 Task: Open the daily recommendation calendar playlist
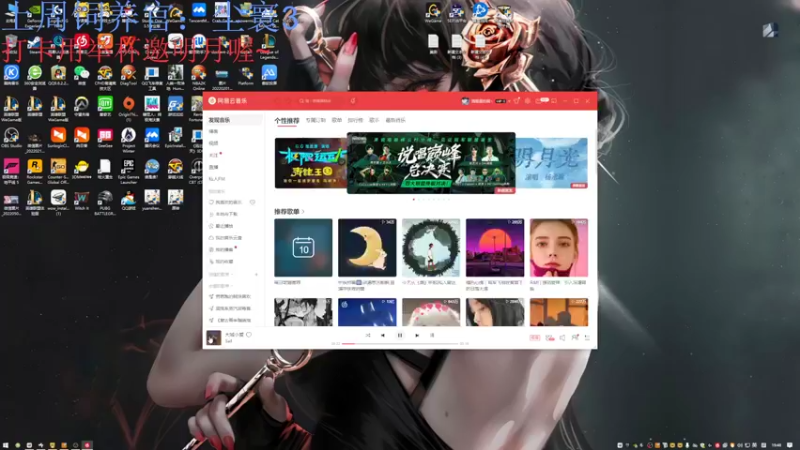tap(303, 248)
